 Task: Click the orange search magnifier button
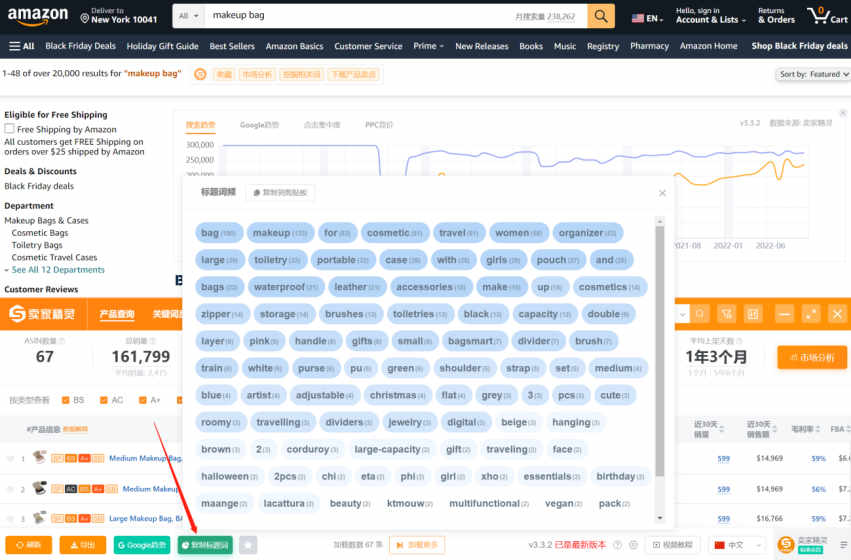(x=601, y=16)
